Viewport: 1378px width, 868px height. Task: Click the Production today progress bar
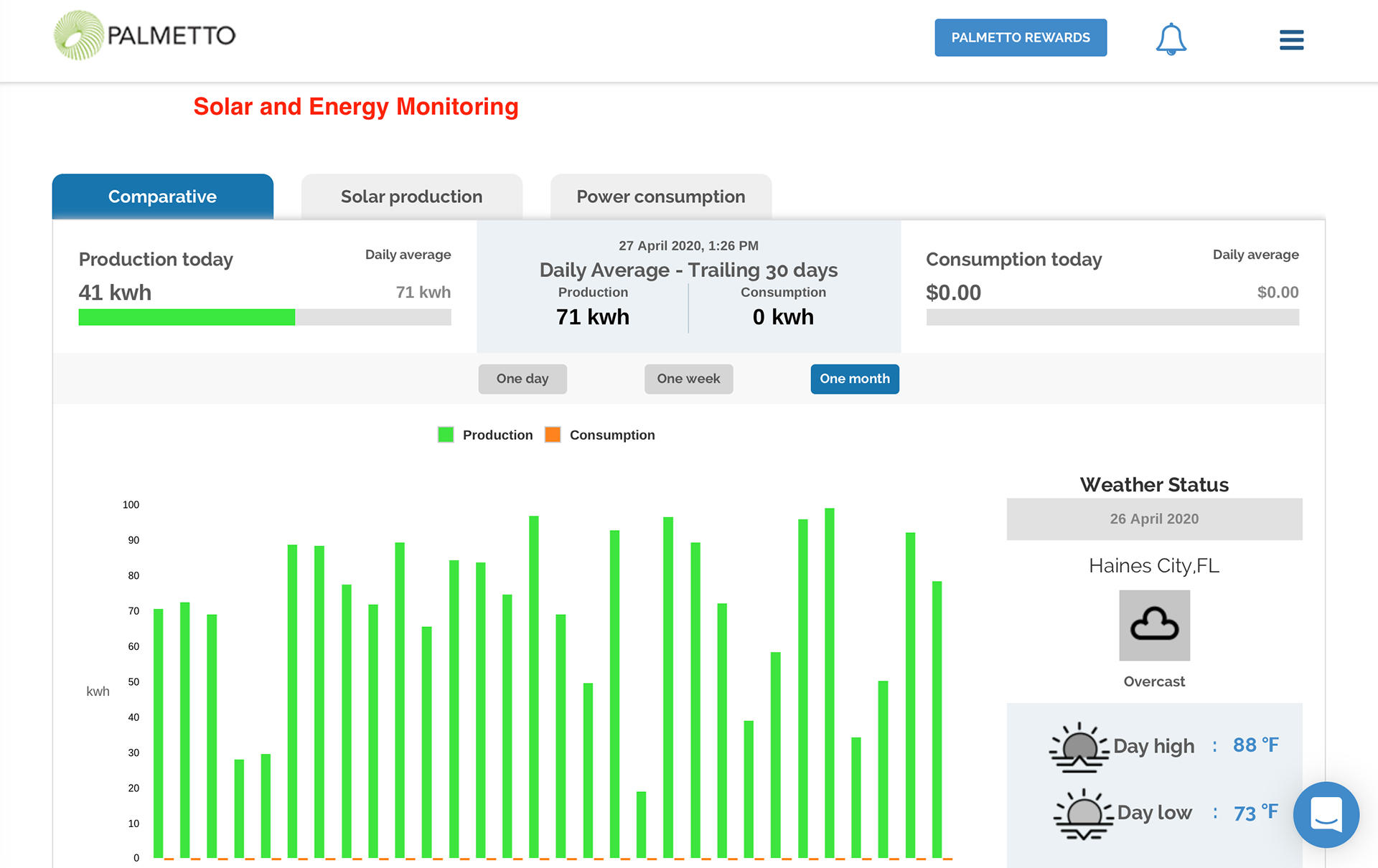coord(264,317)
